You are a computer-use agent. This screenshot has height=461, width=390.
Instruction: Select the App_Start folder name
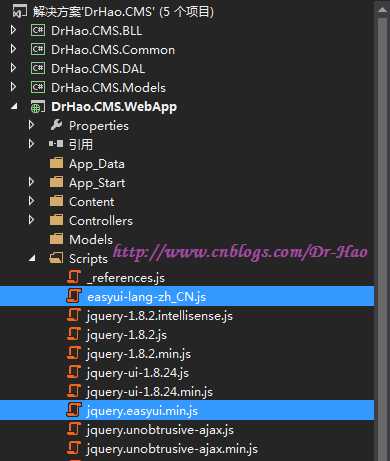click(x=97, y=183)
